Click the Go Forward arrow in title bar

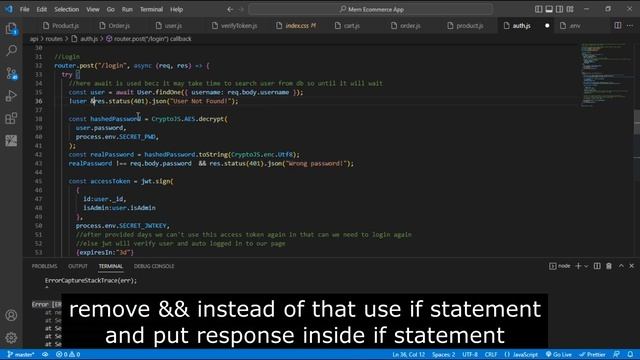[x=241, y=9]
